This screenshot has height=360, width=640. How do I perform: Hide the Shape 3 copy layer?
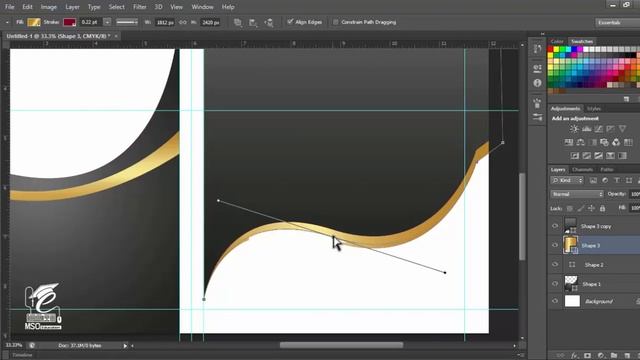(555, 226)
